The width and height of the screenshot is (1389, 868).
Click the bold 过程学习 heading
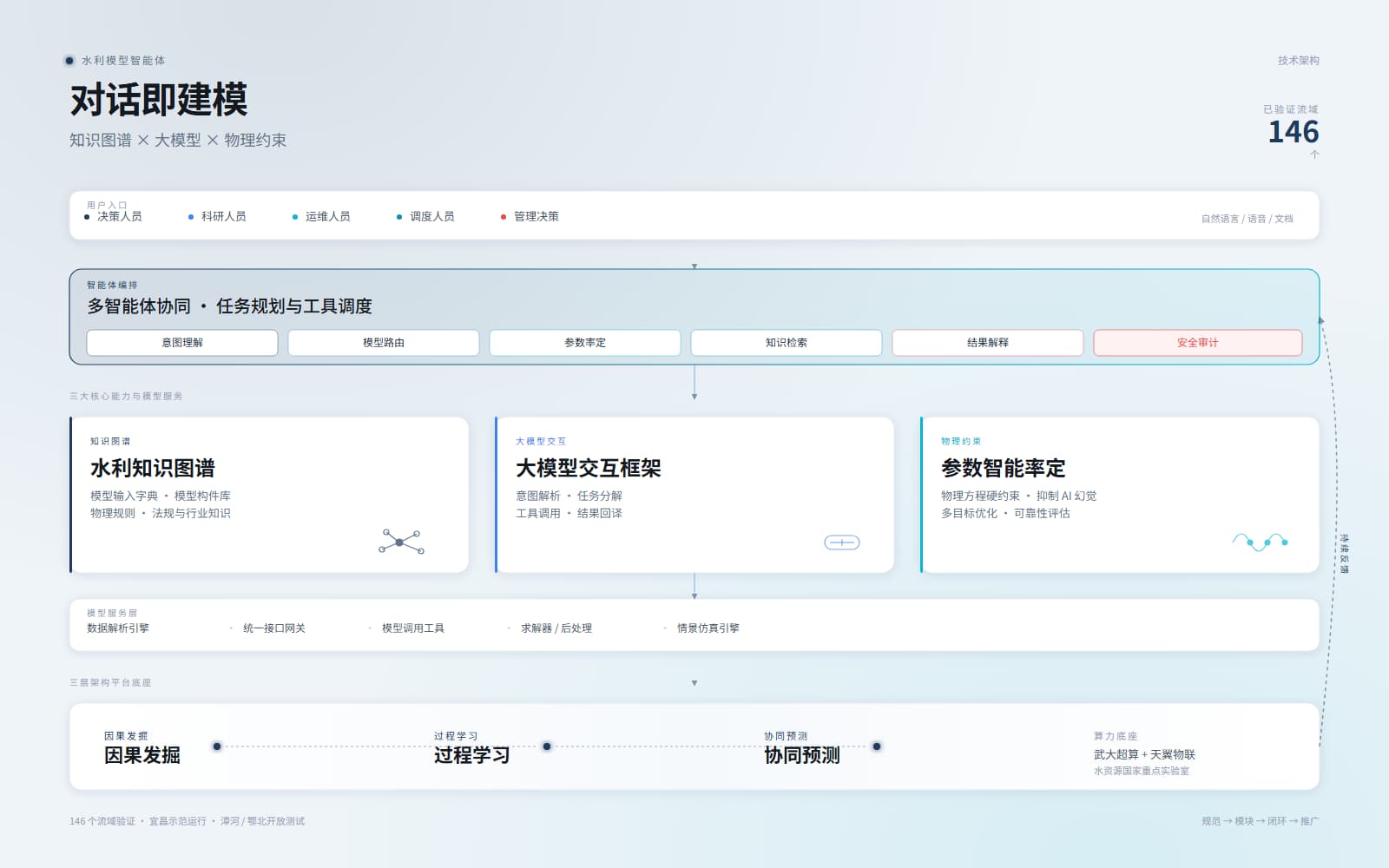(x=472, y=755)
